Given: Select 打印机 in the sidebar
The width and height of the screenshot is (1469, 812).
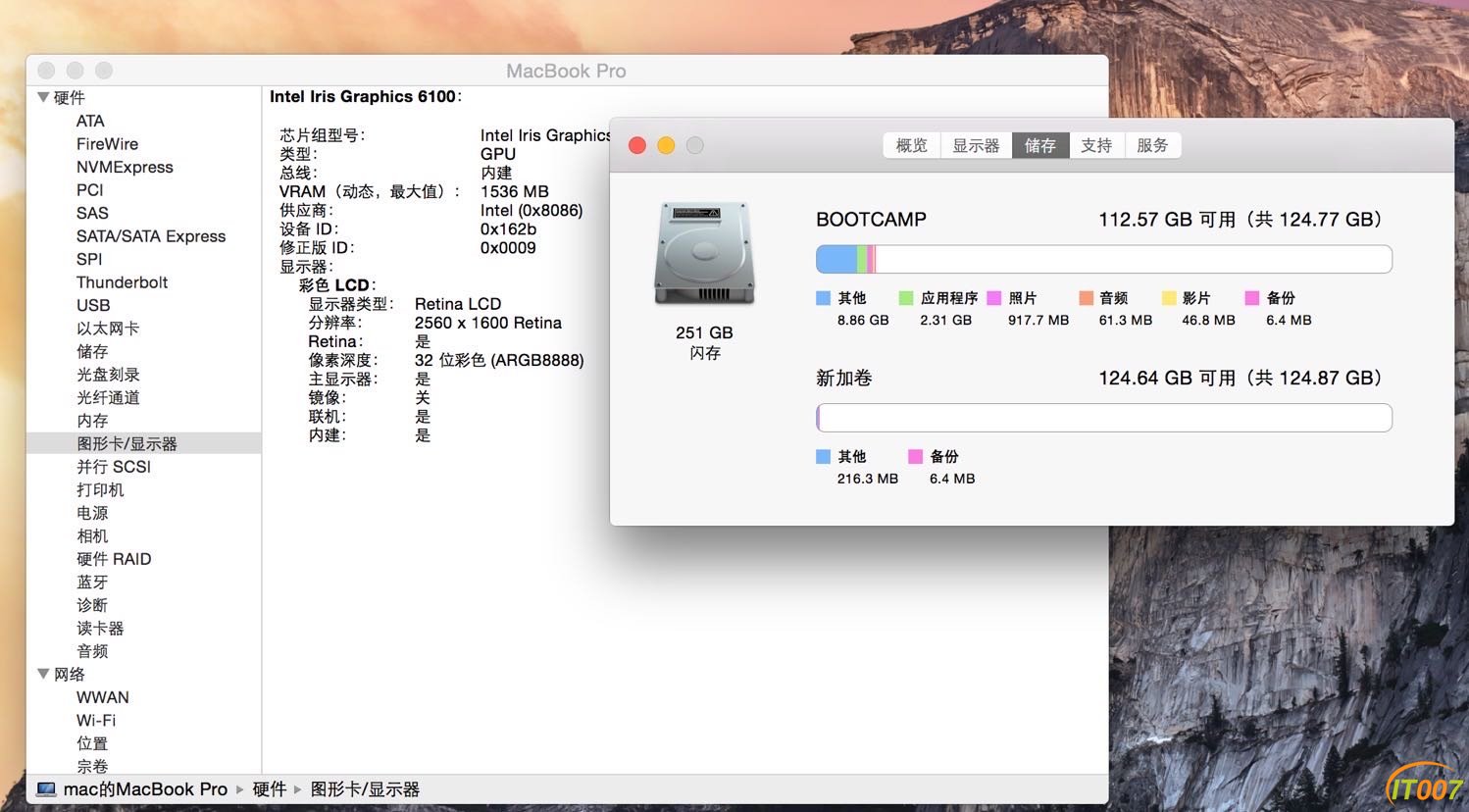Looking at the screenshot, I should (x=100, y=489).
